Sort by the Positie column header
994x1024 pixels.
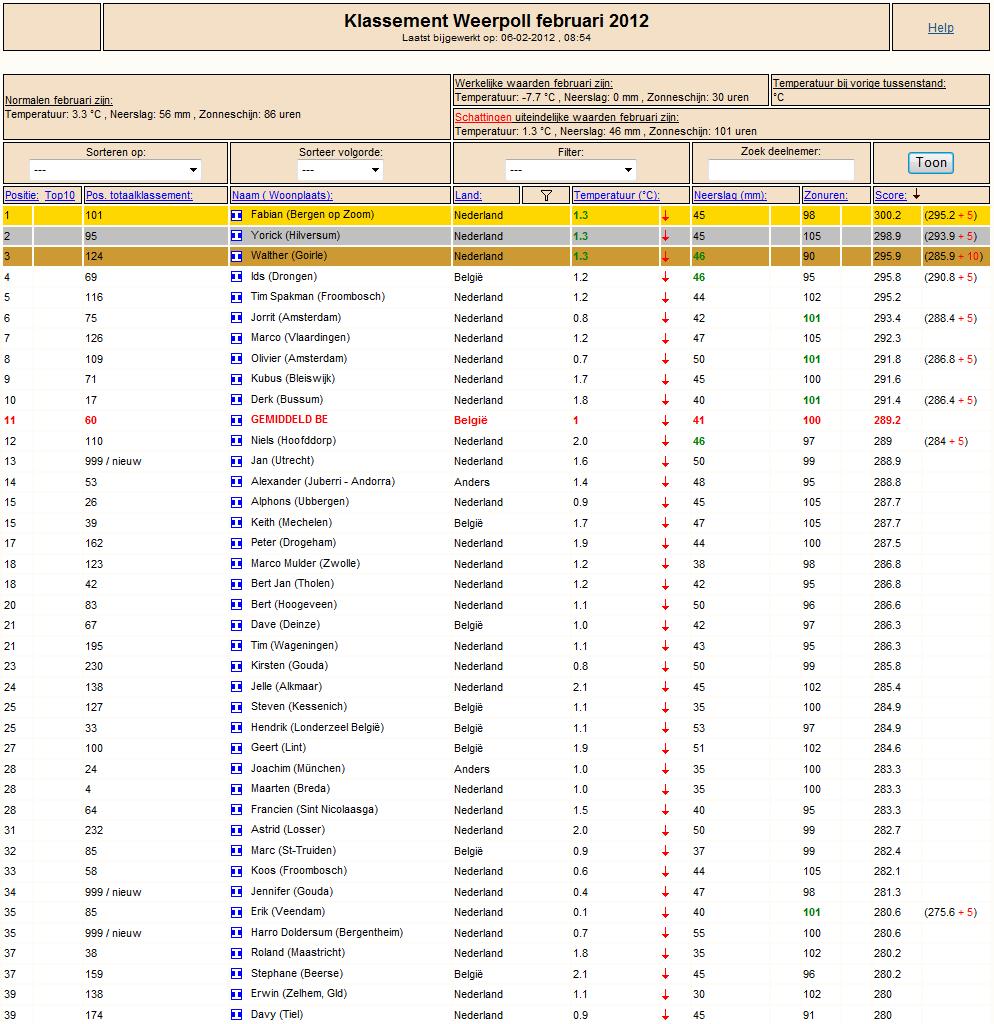point(22,195)
